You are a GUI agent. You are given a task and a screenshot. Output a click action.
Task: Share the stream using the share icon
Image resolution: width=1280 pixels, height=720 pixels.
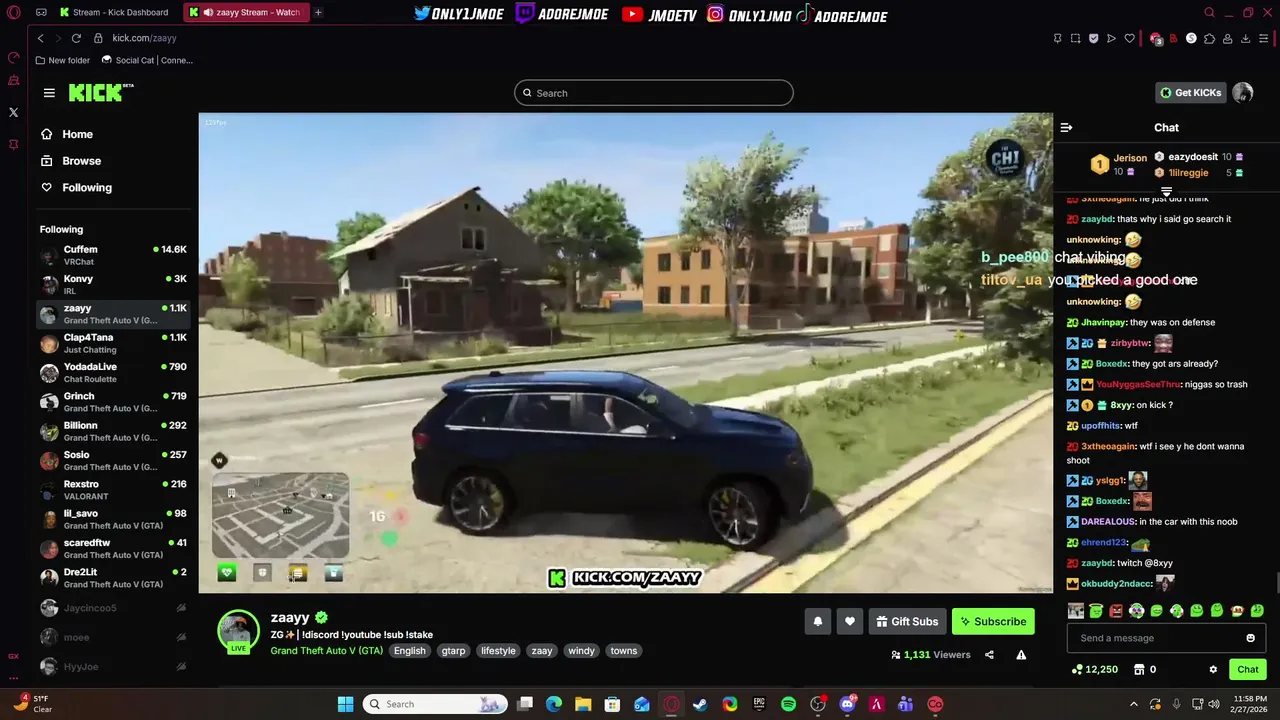pos(989,655)
